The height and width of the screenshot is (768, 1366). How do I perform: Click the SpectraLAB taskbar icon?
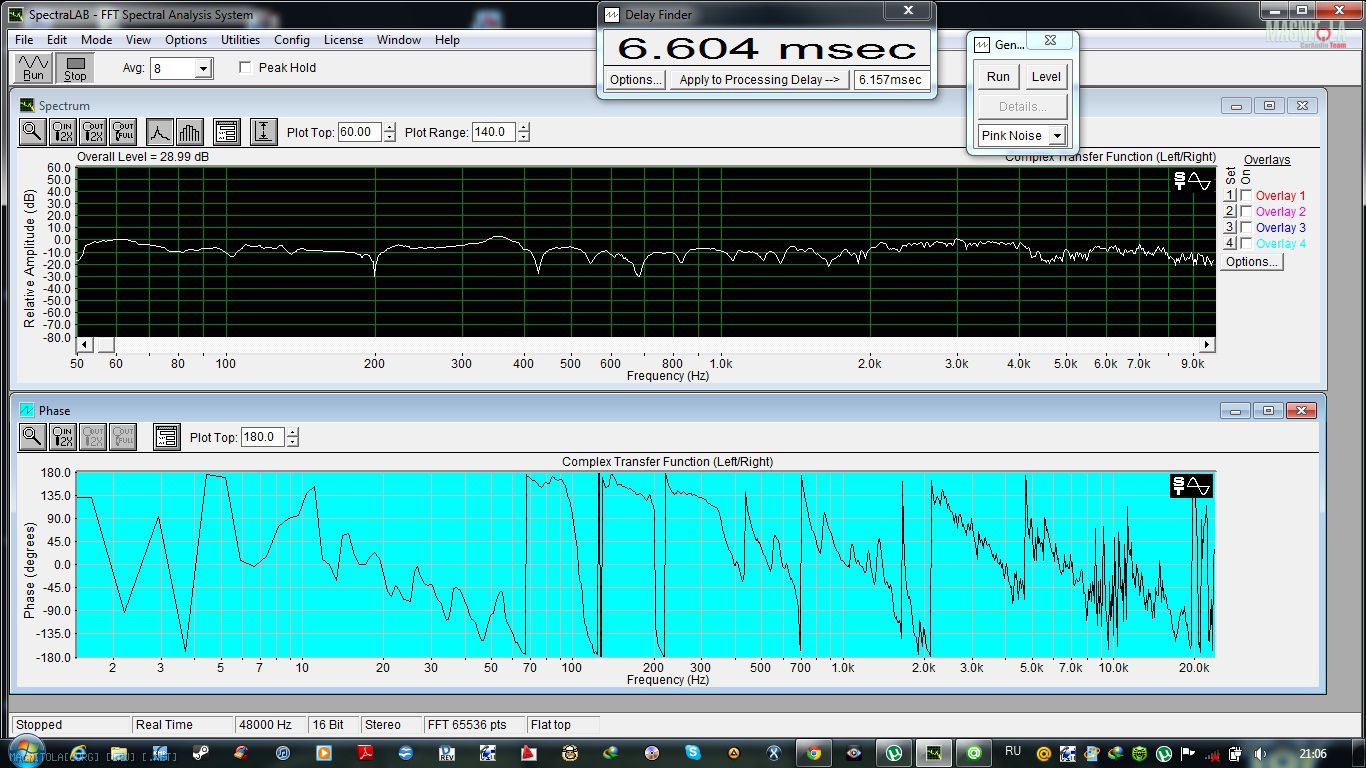(x=933, y=753)
